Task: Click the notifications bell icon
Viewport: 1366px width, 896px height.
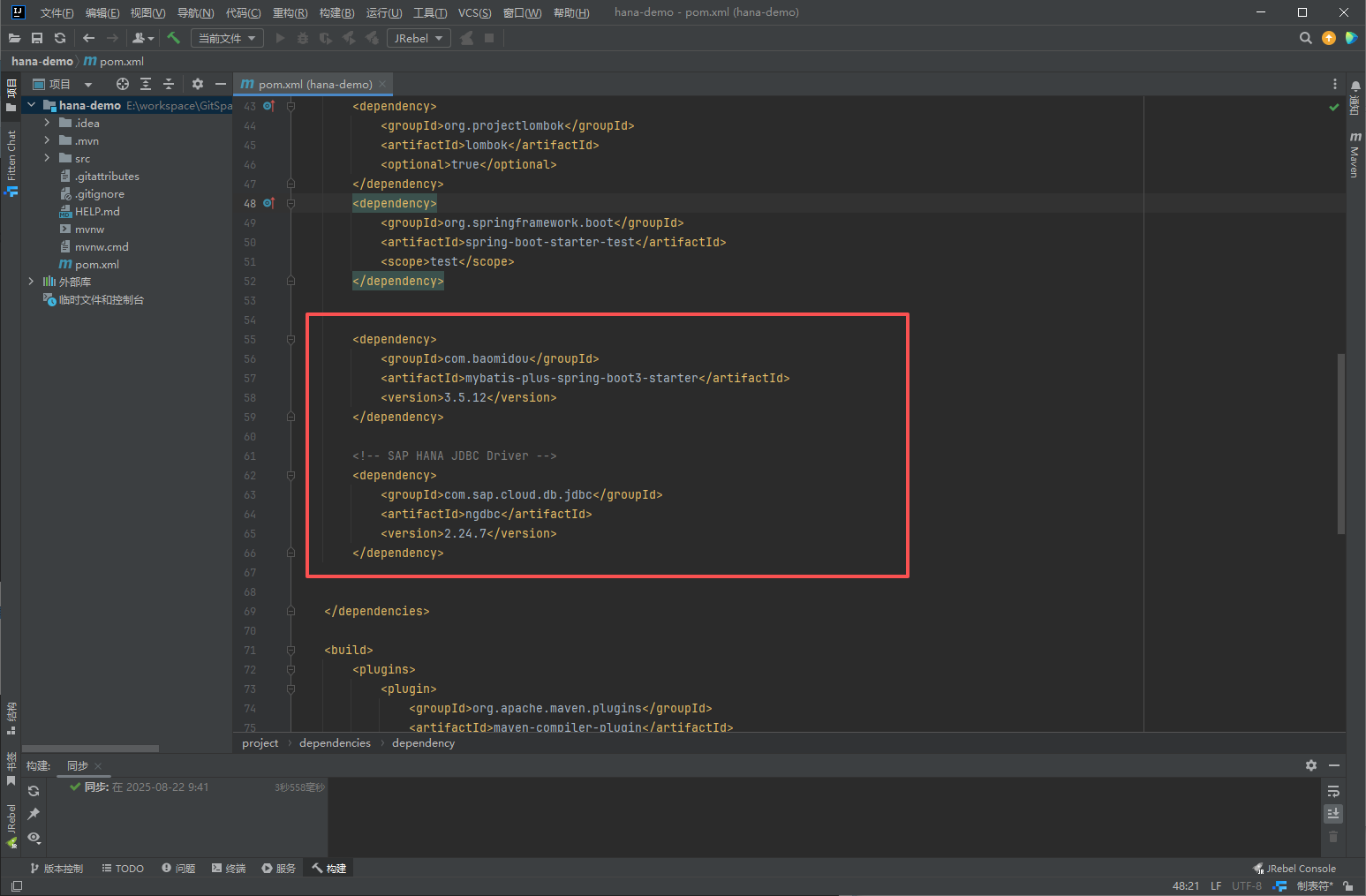Action: click(1355, 87)
